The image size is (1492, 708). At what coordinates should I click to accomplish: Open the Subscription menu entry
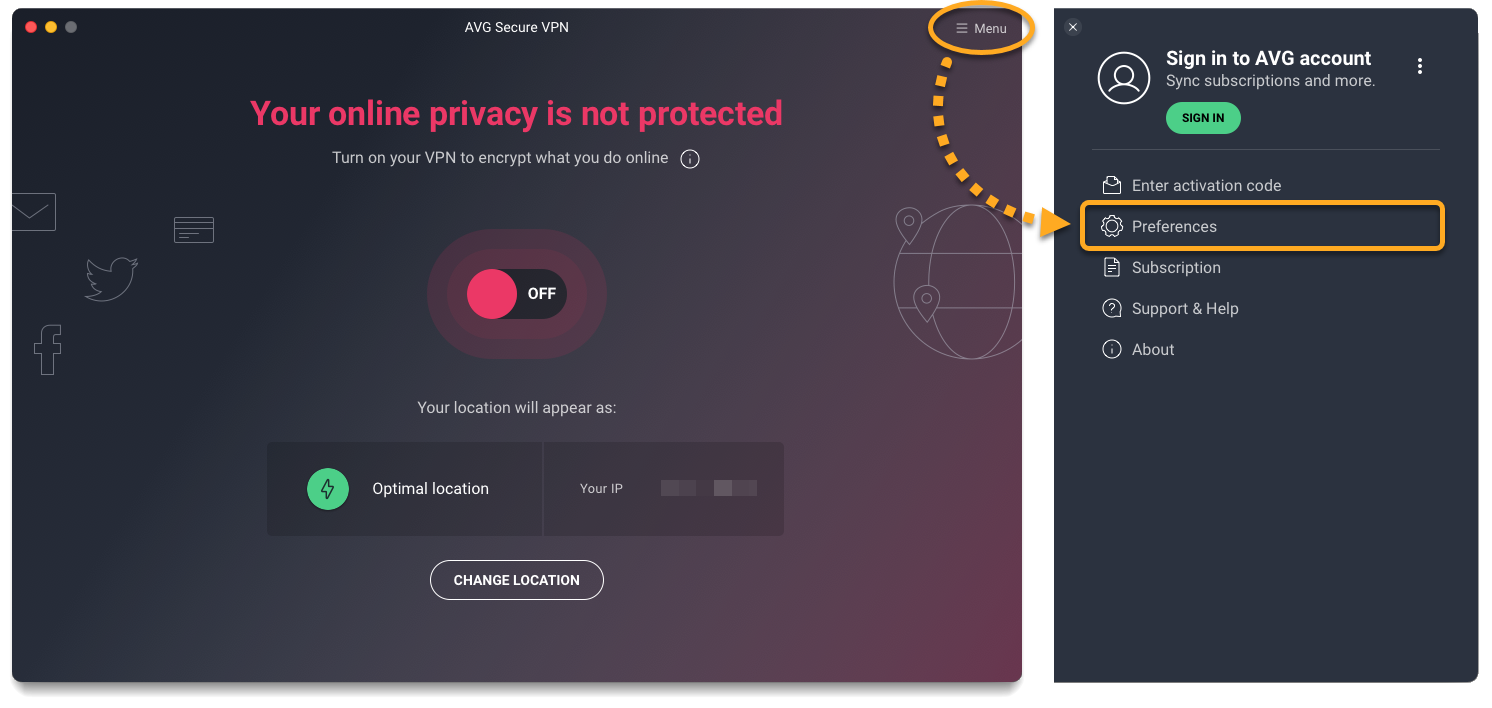coord(1176,268)
